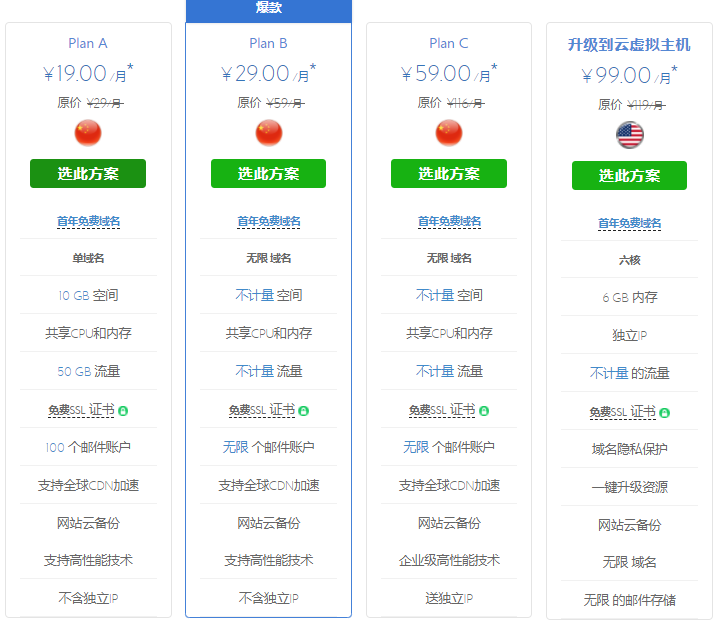Choose Plan B via 选此方案 button

(268, 173)
